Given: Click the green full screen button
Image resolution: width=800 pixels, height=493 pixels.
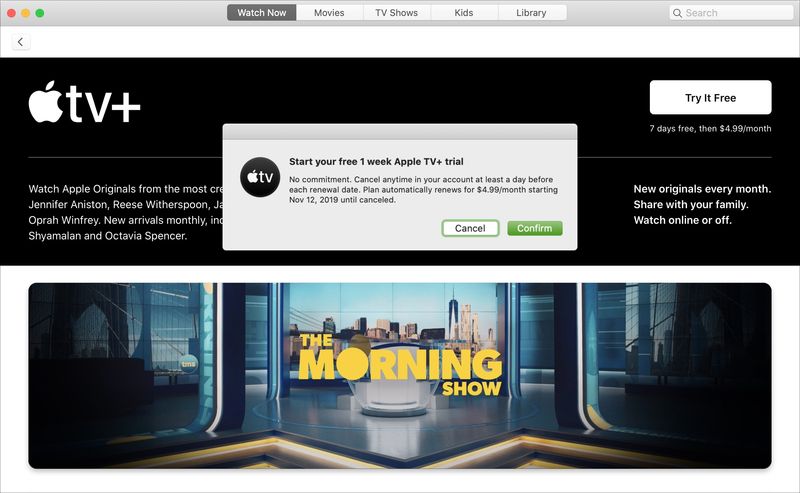Looking at the screenshot, I should 40,13.
